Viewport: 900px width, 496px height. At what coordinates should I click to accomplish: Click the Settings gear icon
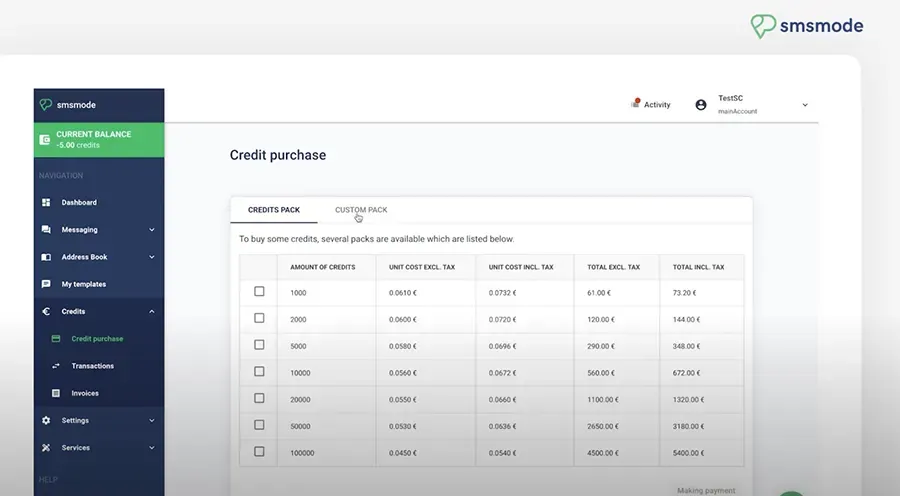[x=46, y=420]
